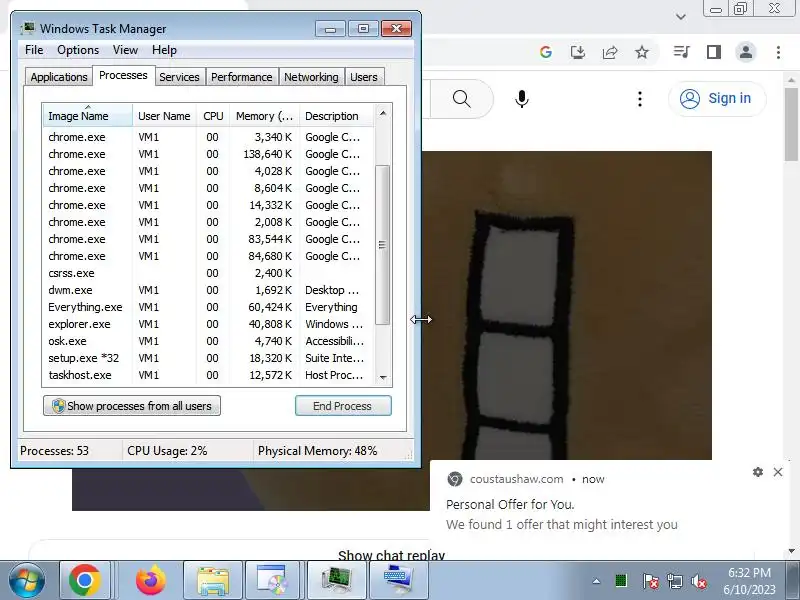
Task: Open Chrome tab search chevron
Action: [680, 17]
